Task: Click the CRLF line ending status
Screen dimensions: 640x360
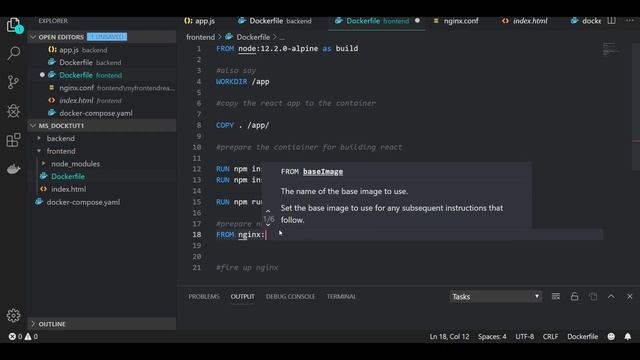Action: [550, 337]
